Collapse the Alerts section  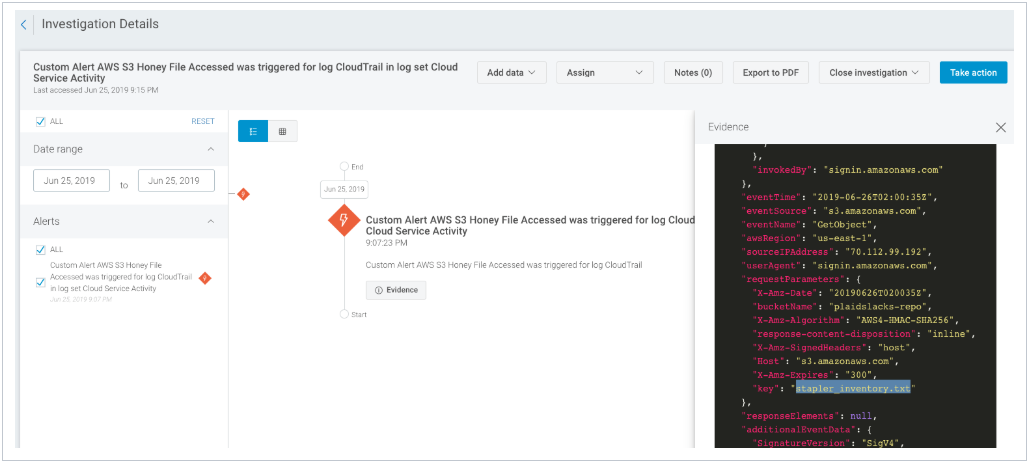pyautogui.click(x=211, y=221)
